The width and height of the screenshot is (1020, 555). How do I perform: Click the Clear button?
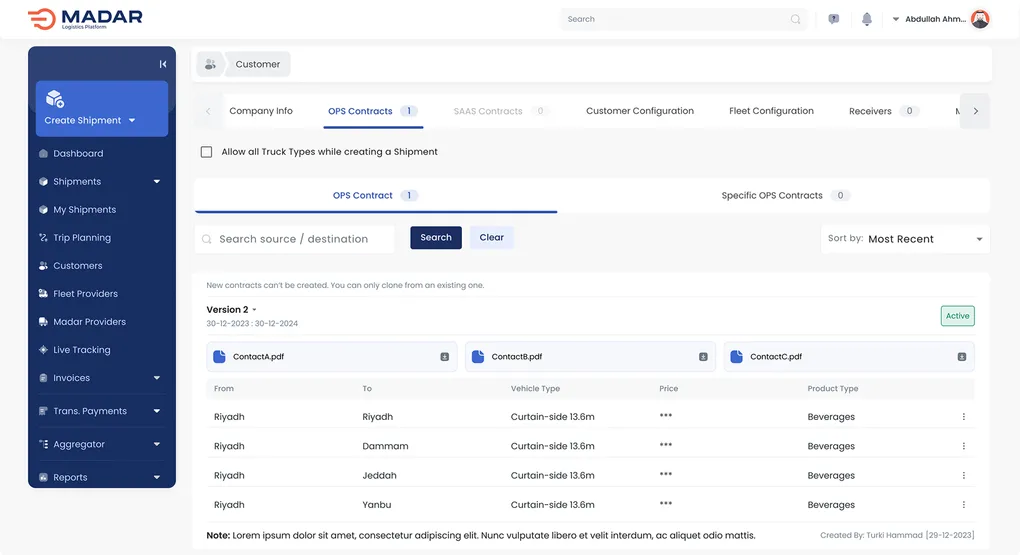tap(491, 238)
